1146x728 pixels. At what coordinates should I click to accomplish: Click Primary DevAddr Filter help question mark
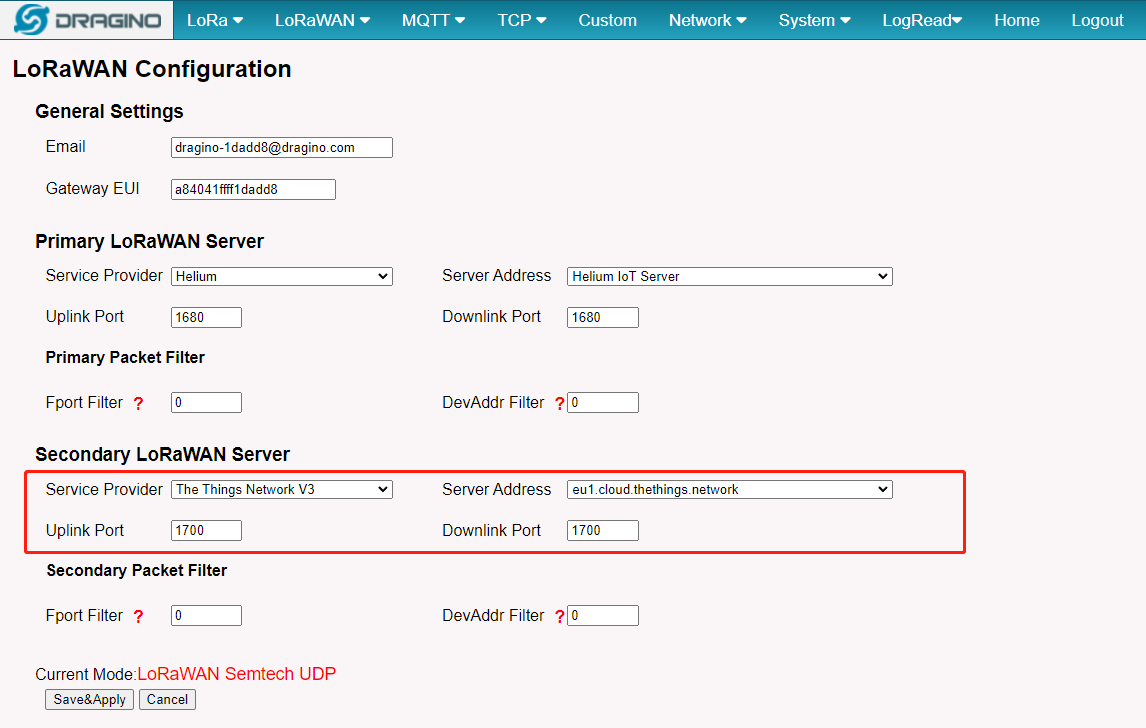[559, 403]
